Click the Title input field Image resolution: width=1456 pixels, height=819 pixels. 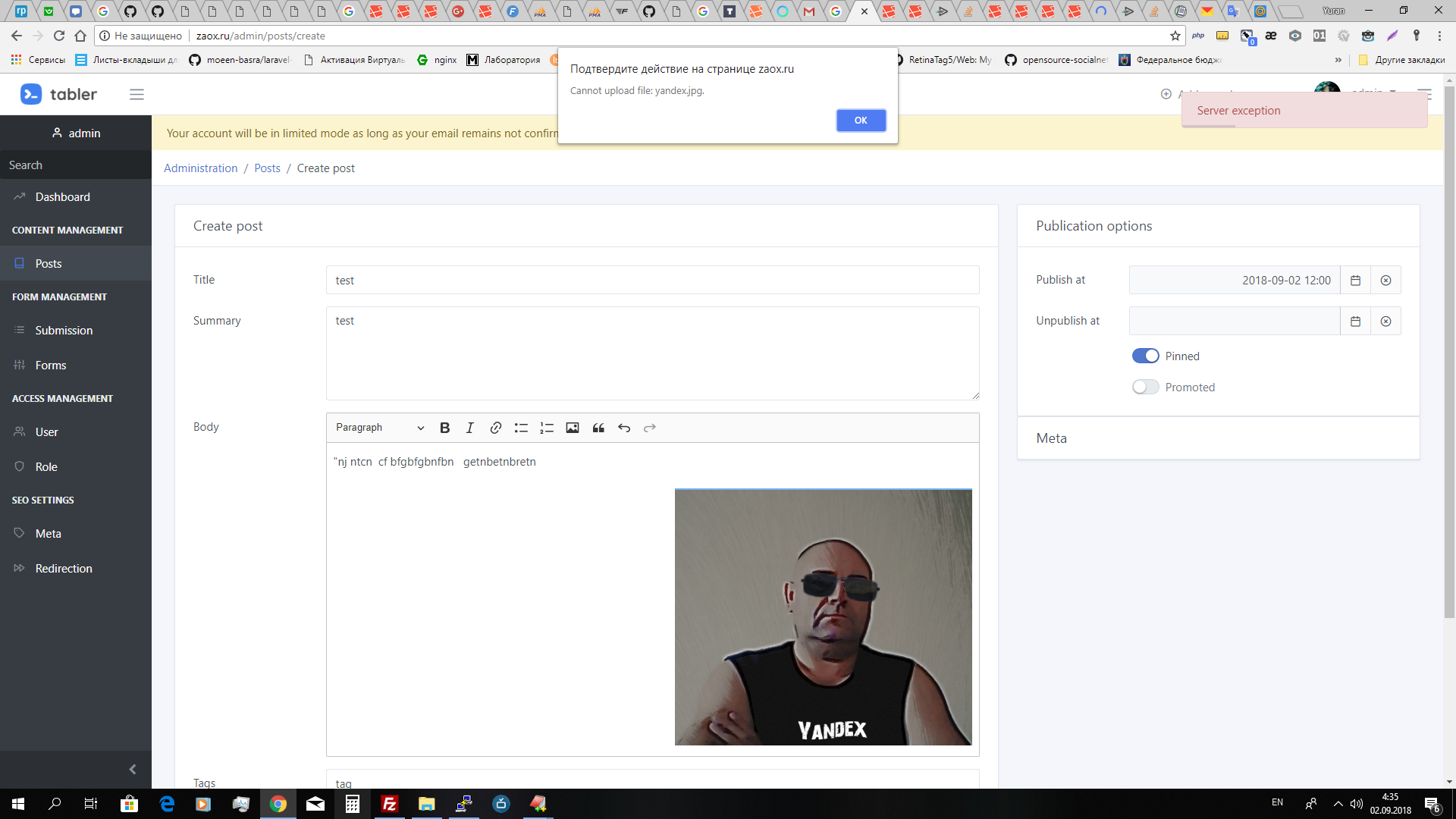(x=652, y=281)
